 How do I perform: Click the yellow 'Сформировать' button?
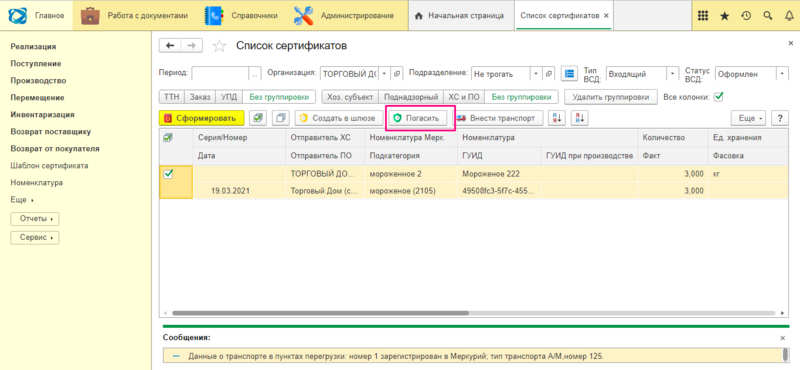[x=202, y=118]
